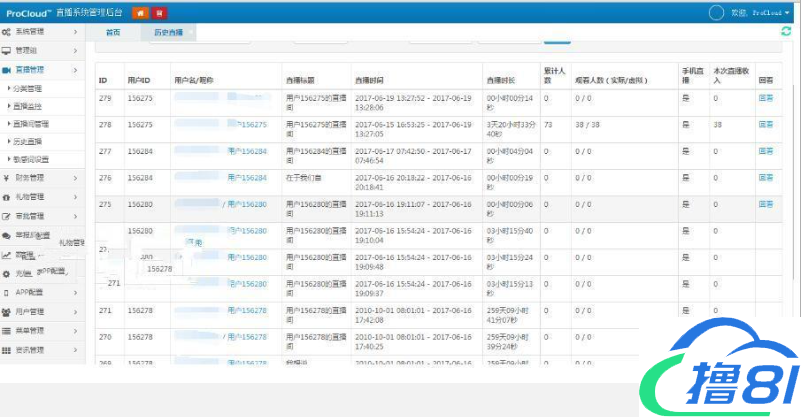Click the user avatar circle in header
Screen dimensions: 801x417
[715, 13]
